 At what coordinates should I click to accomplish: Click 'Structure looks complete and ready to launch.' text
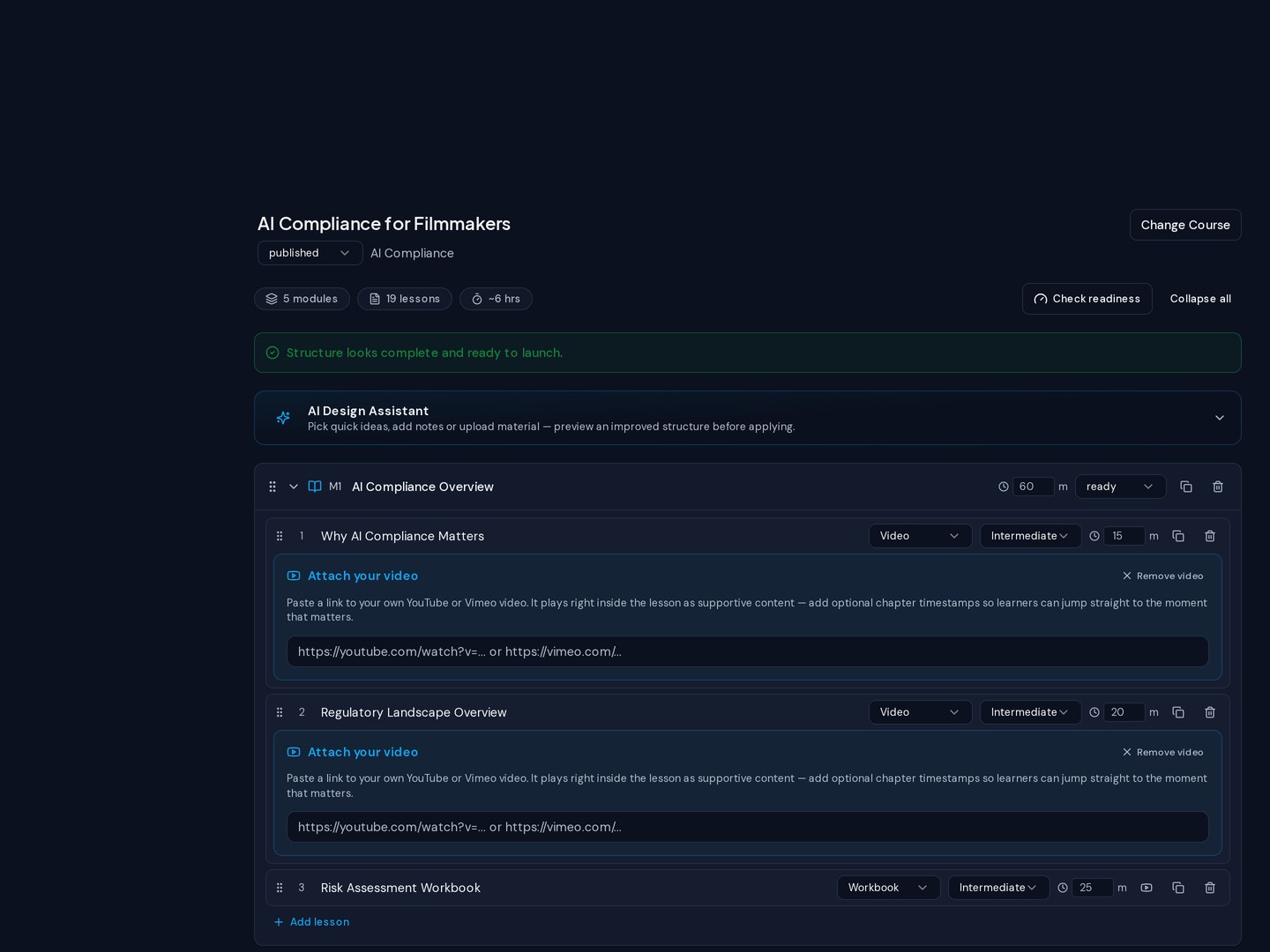(x=424, y=353)
